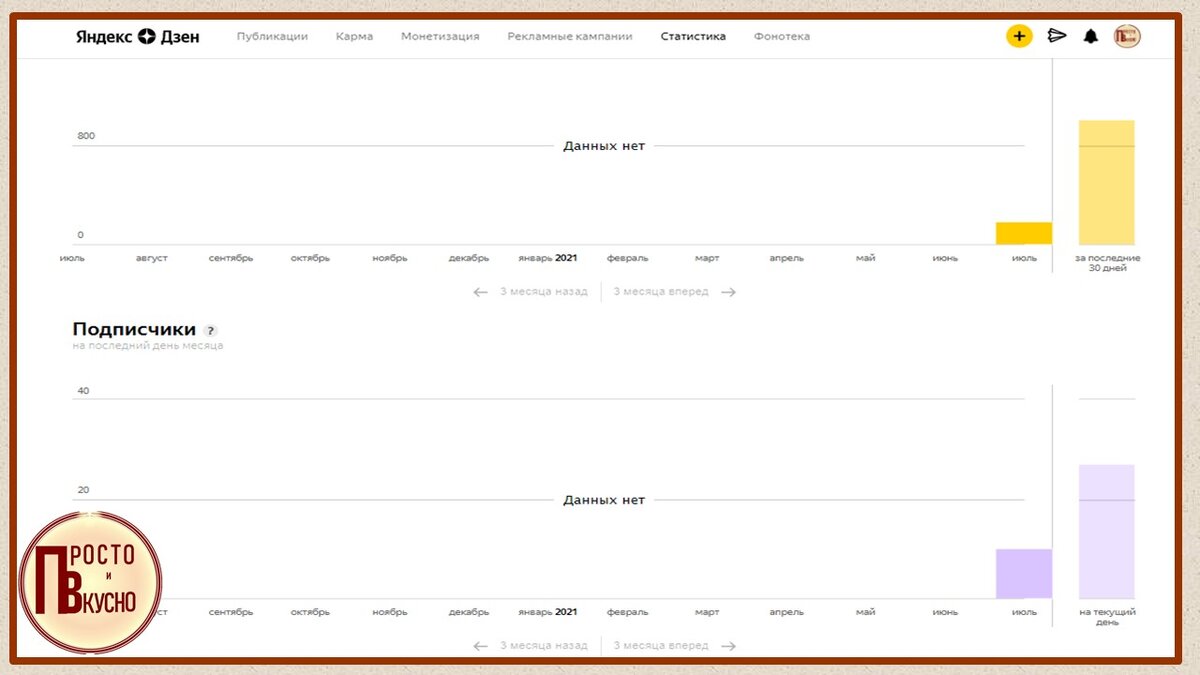This screenshot has width=1200, height=675.
Task: Click left arrow below subscribers chart
Action: tap(481, 646)
